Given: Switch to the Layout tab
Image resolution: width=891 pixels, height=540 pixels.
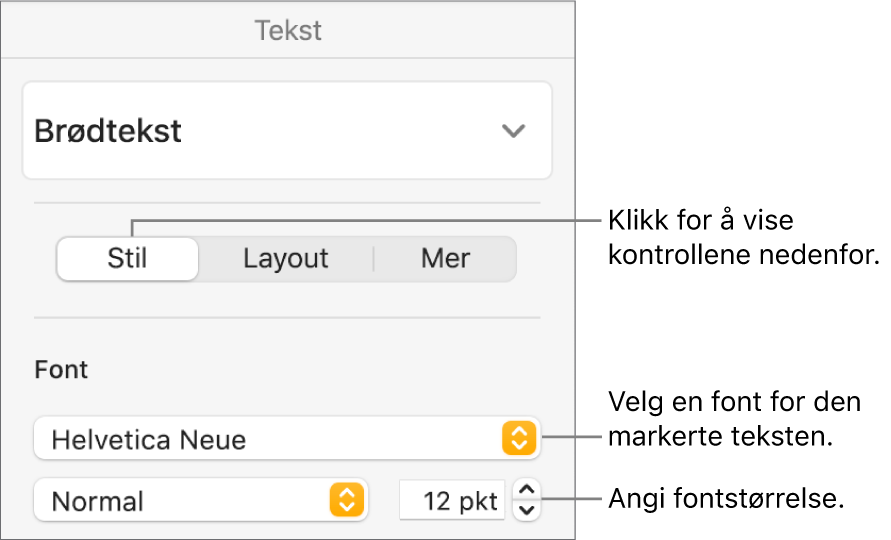Looking at the screenshot, I should point(286,259).
